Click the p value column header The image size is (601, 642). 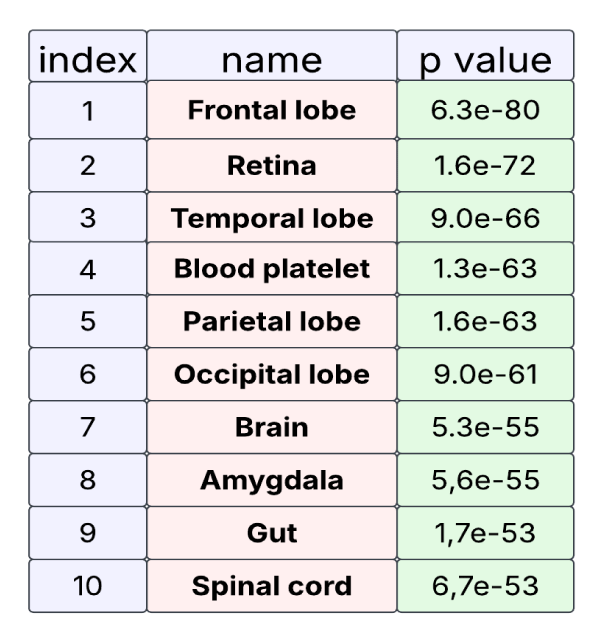[485, 59]
